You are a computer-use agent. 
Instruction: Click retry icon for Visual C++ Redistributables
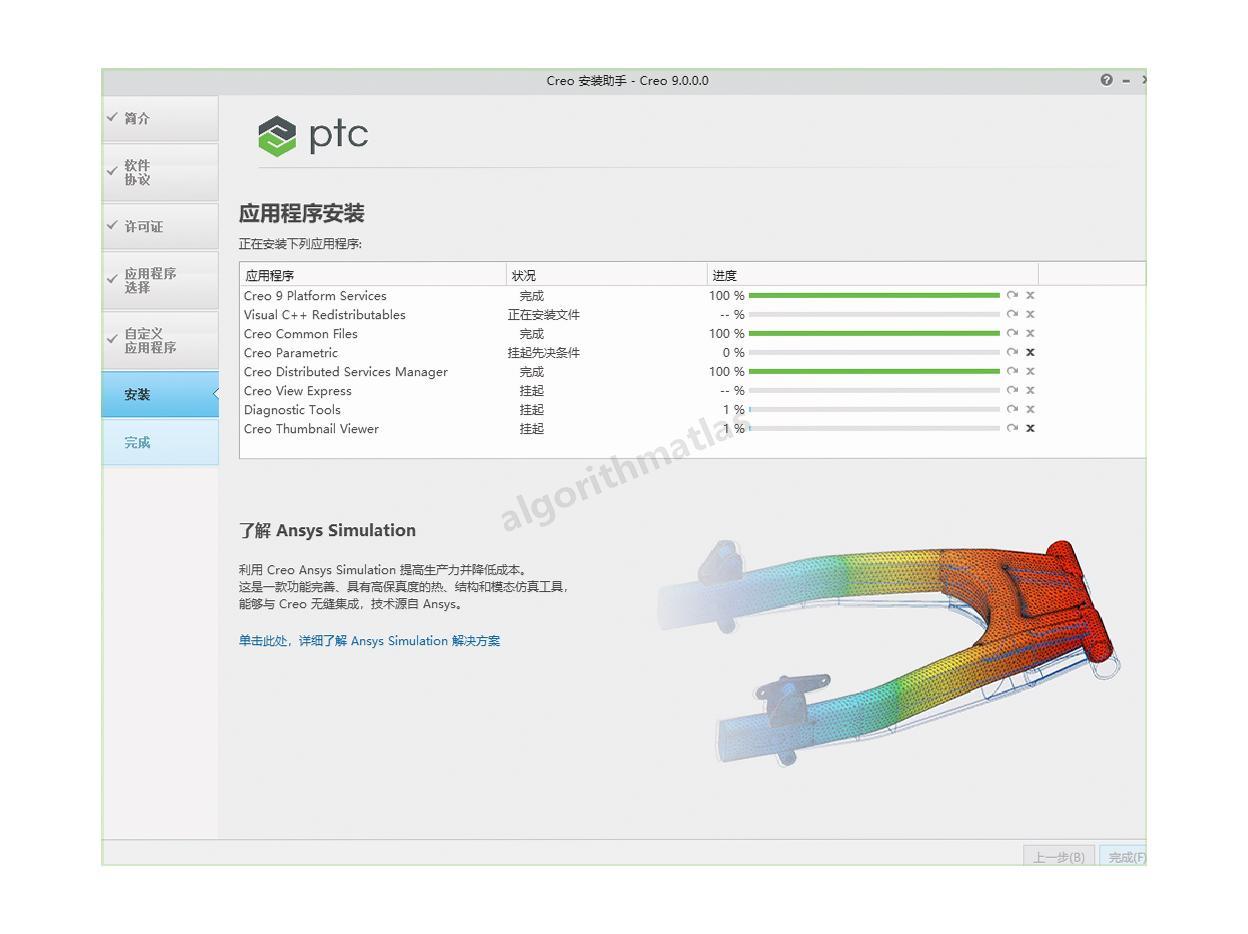click(x=1012, y=314)
